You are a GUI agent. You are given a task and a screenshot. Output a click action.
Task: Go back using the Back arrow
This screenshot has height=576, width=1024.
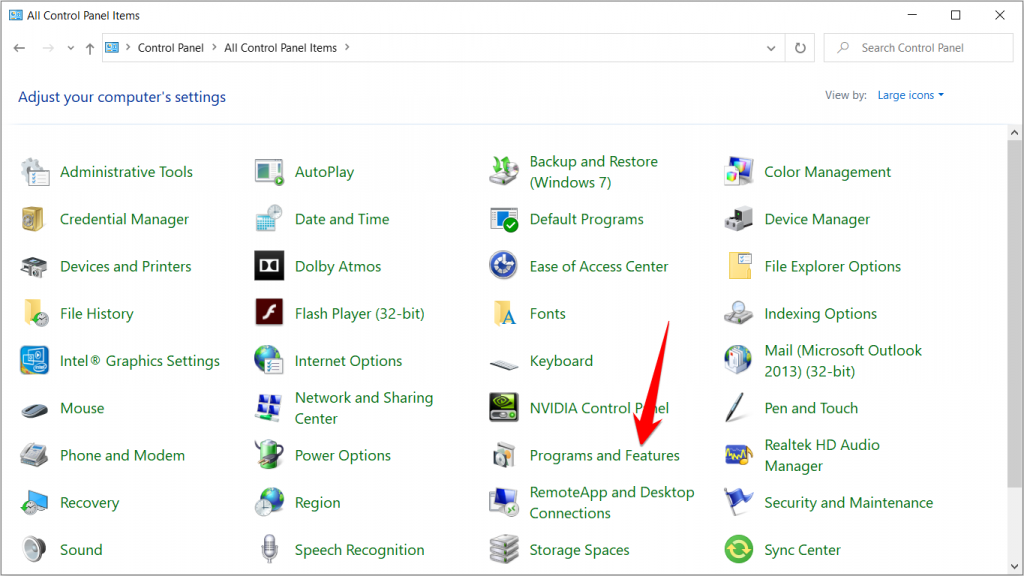20,48
